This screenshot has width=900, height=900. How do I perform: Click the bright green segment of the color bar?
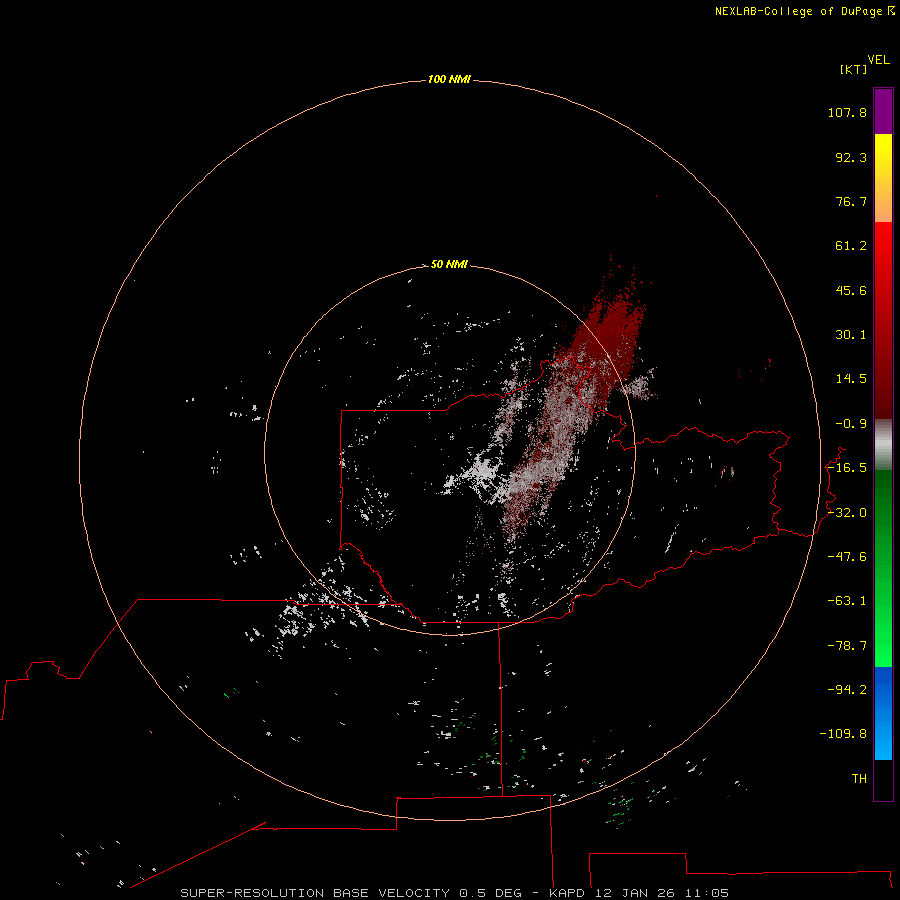pyautogui.click(x=883, y=631)
